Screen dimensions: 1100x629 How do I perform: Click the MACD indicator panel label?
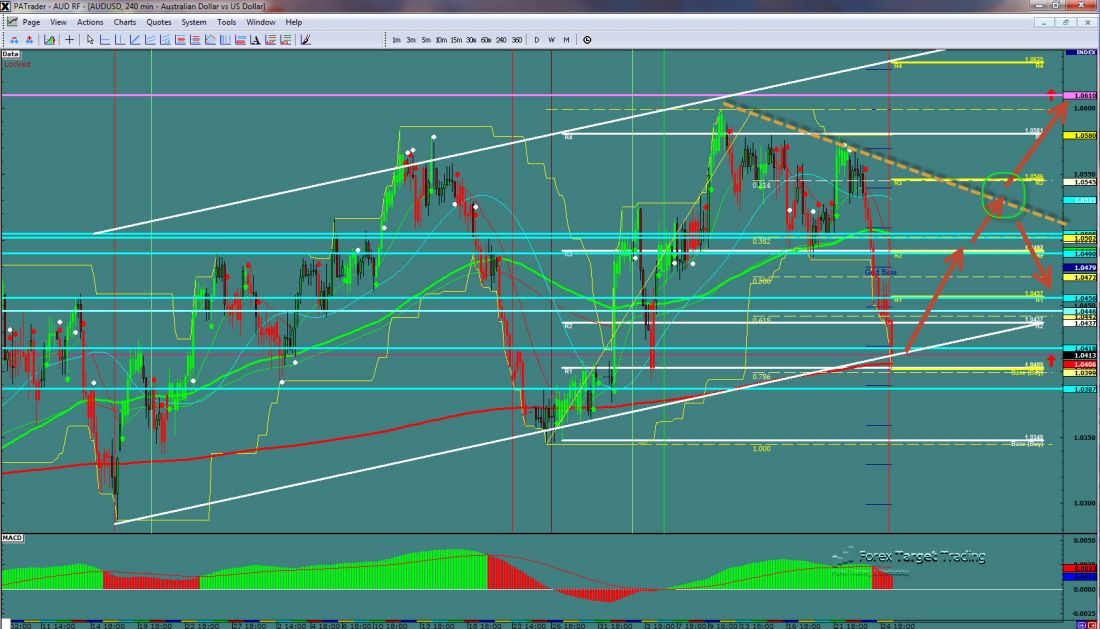(x=13, y=538)
